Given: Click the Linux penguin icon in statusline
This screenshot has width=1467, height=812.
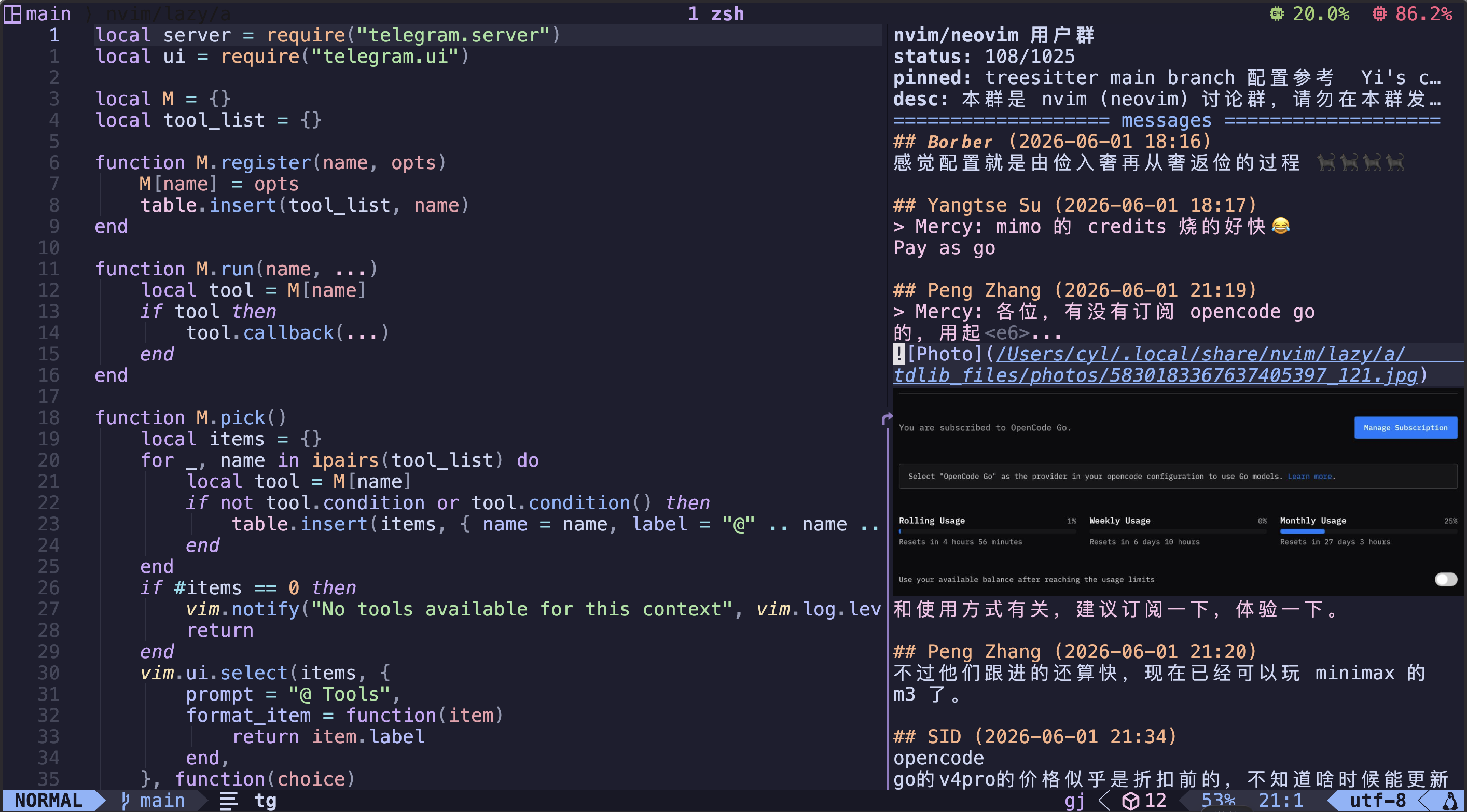Looking at the screenshot, I should pos(1450,801).
